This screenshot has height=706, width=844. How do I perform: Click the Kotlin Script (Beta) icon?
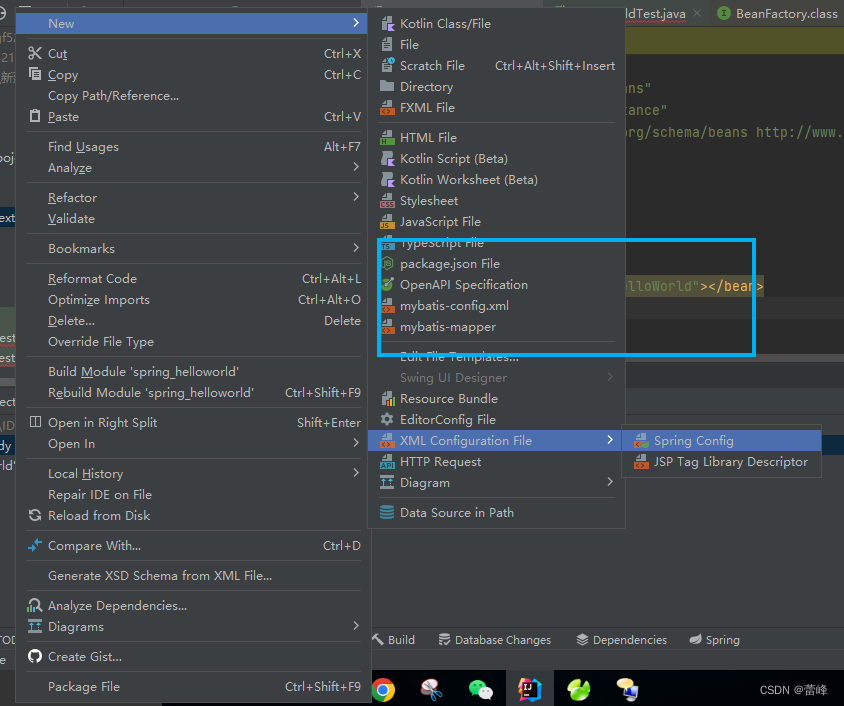387,159
